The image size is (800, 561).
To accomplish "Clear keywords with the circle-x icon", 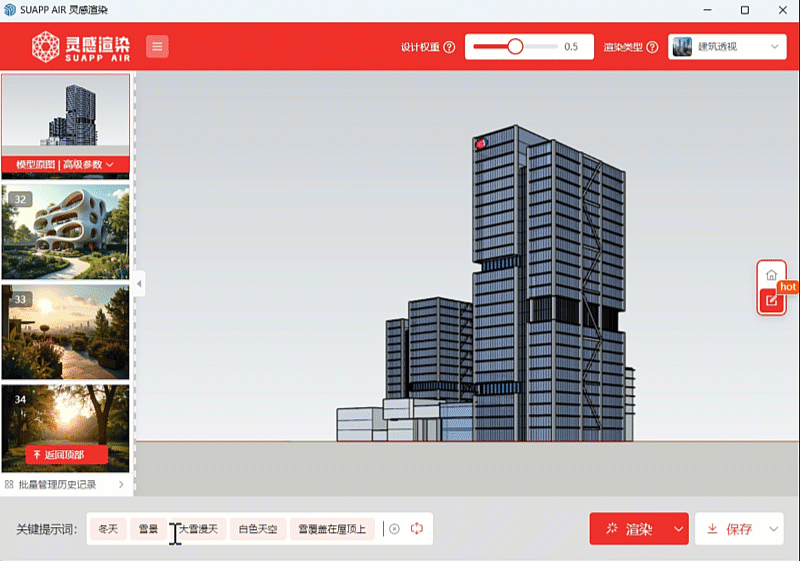I will tap(394, 529).
